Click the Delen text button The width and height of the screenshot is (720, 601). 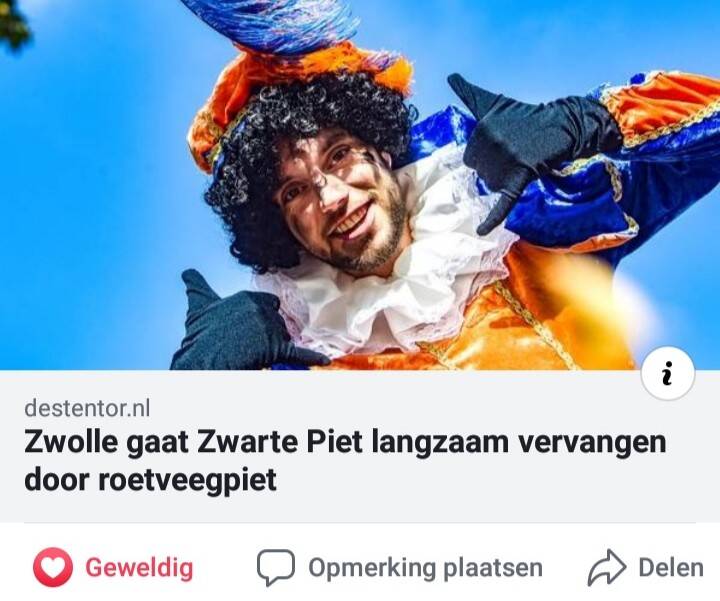[x=671, y=568]
